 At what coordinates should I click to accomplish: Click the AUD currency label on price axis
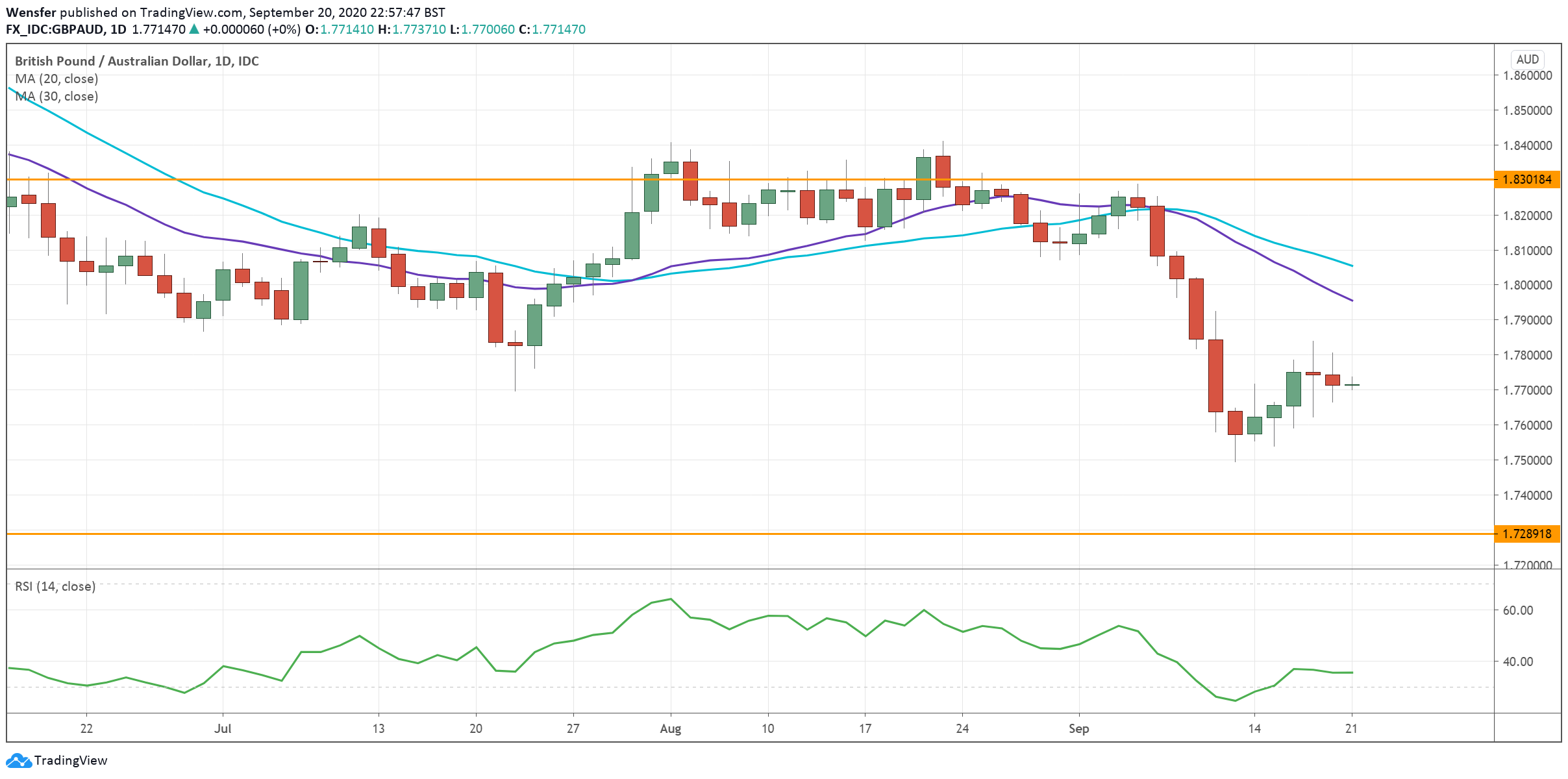click(1528, 59)
